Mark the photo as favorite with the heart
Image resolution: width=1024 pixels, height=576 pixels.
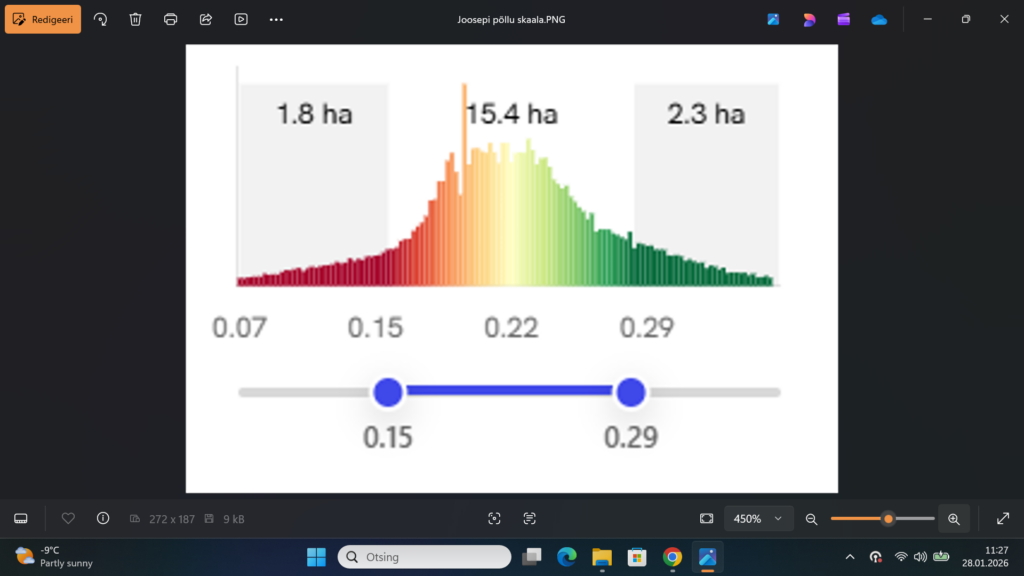(x=68, y=518)
